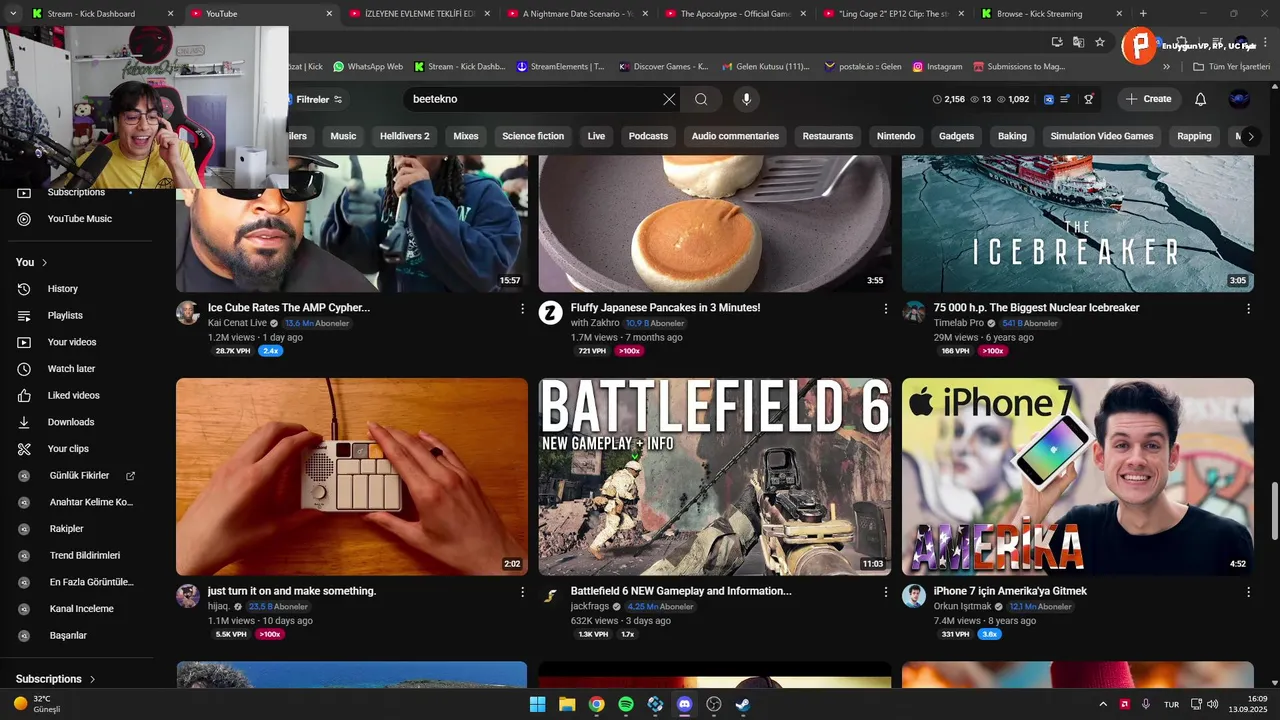Open a new browser tab
This screenshot has height=720, width=1280.
pyautogui.click(x=1143, y=14)
